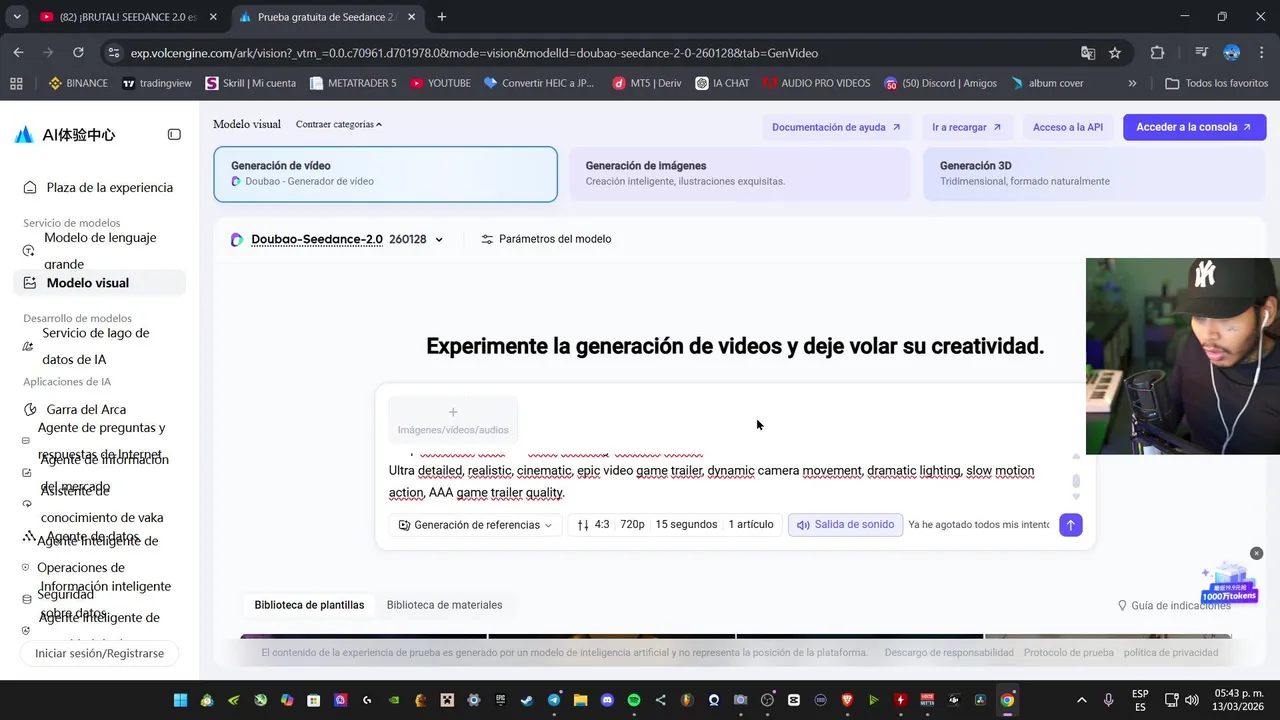
Task: Click Acceder a la consola button
Action: (x=1194, y=127)
